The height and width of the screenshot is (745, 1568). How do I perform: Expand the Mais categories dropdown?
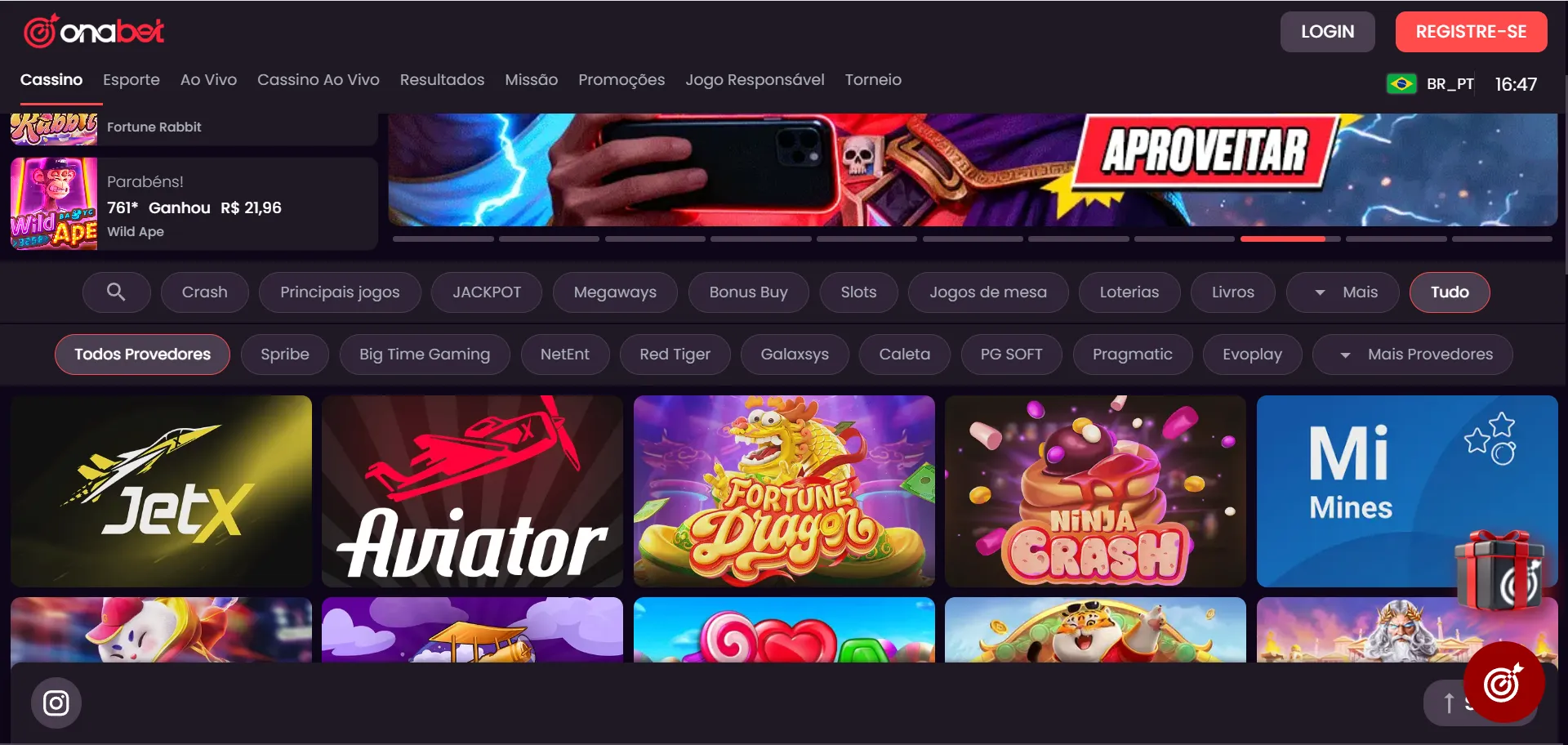[1343, 292]
